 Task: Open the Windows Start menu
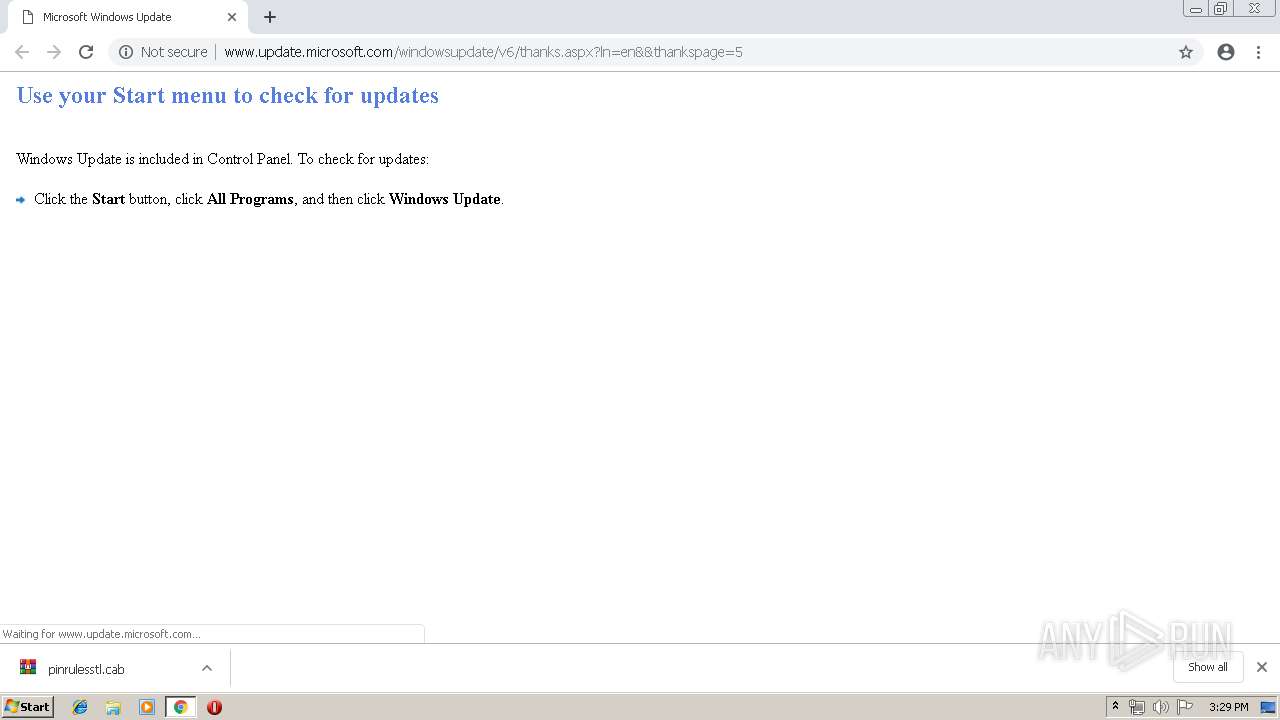[28, 707]
